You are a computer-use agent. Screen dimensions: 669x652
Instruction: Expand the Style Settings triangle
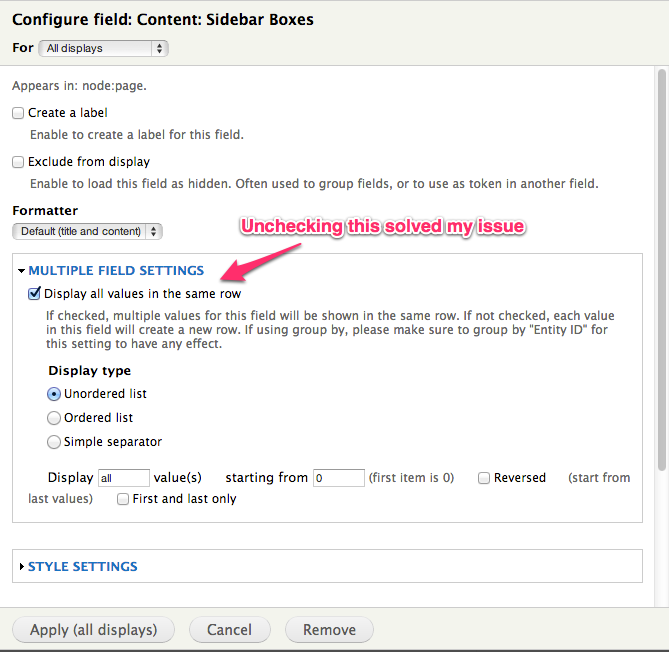[21, 567]
